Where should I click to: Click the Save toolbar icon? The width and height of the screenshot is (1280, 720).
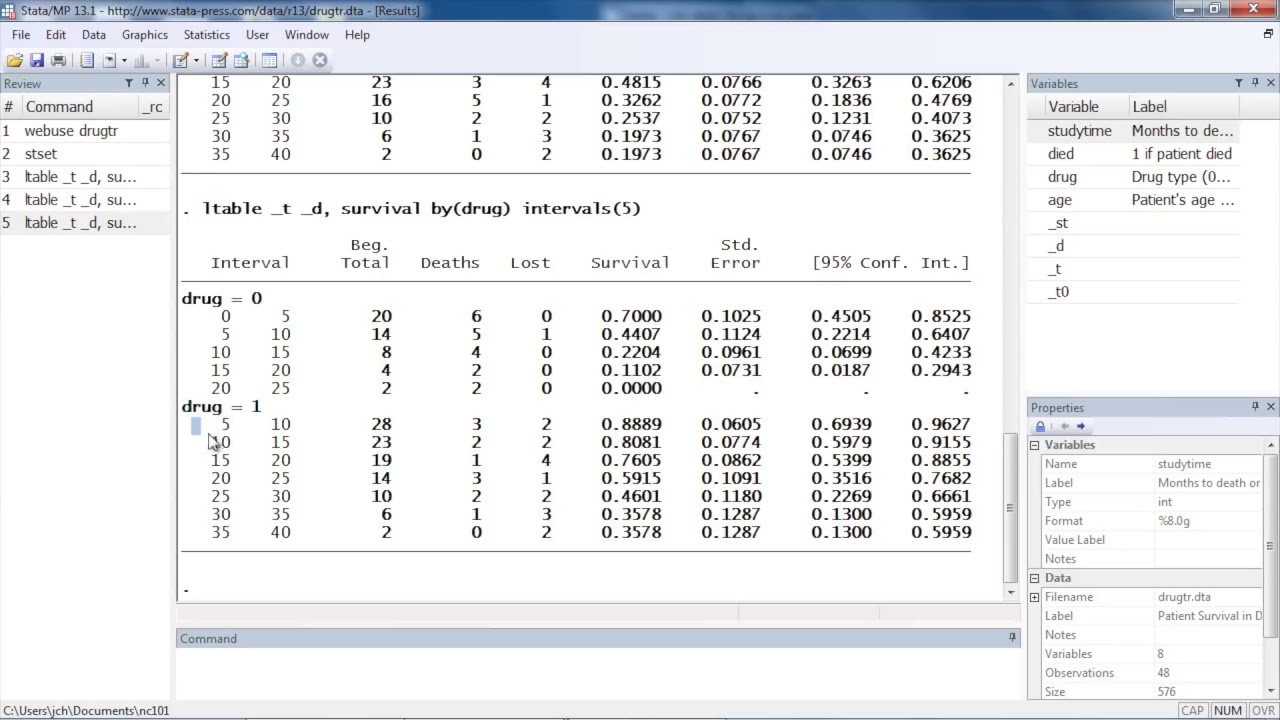pyautogui.click(x=37, y=60)
